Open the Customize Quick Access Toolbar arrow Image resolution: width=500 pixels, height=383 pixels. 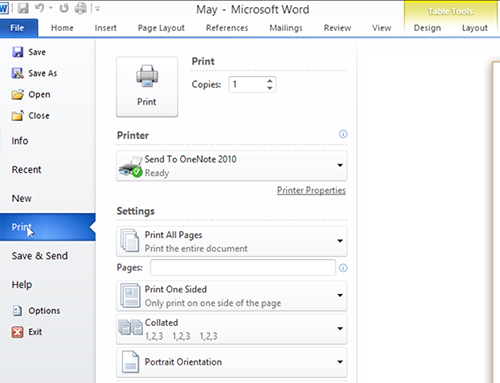point(97,9)
